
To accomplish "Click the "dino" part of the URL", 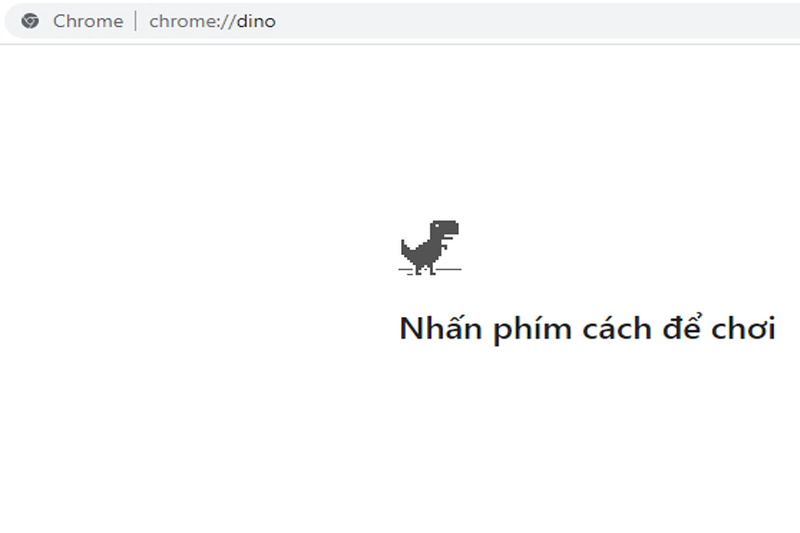I will (256, 21).
